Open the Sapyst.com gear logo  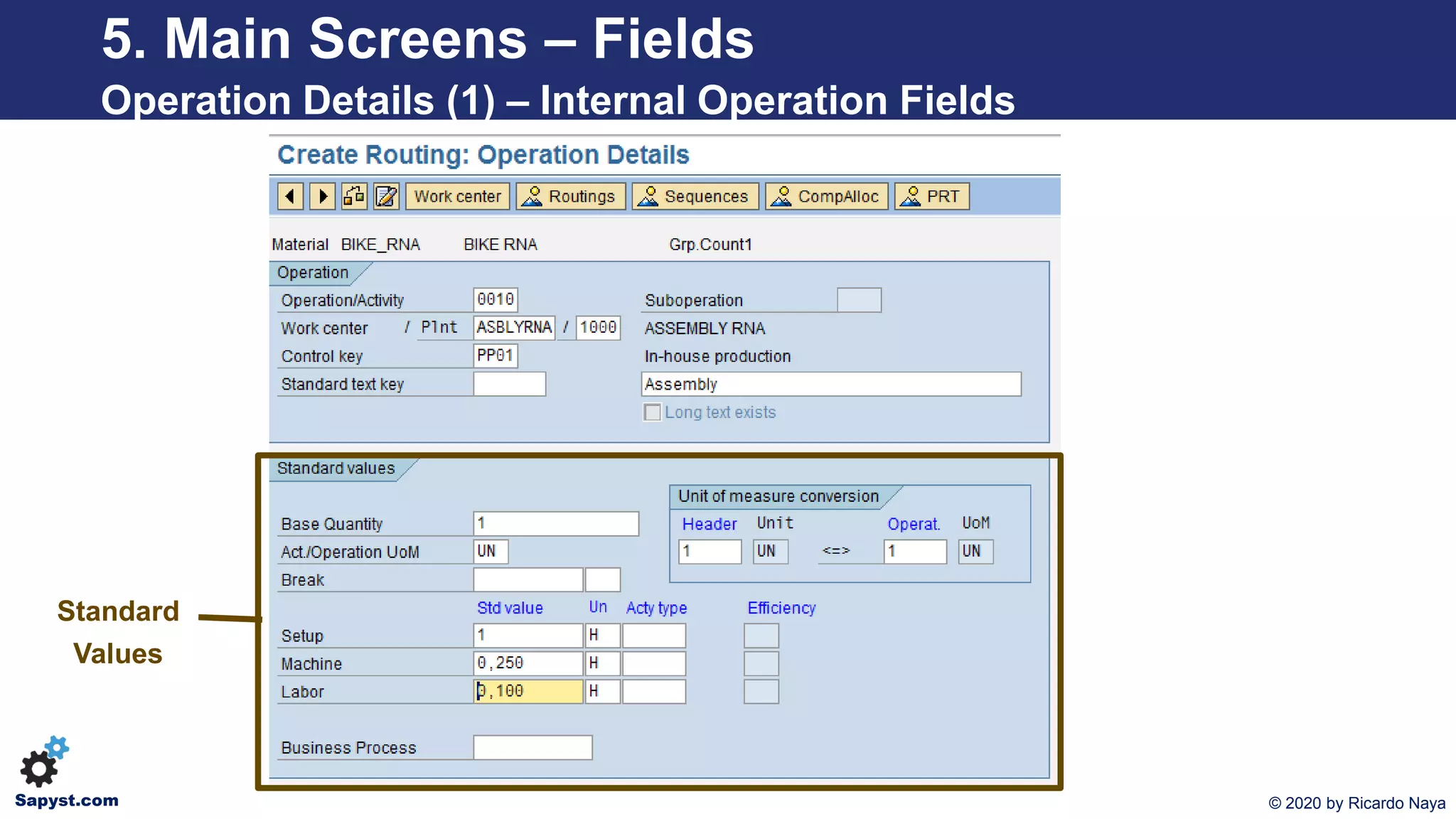pos(45,762)
